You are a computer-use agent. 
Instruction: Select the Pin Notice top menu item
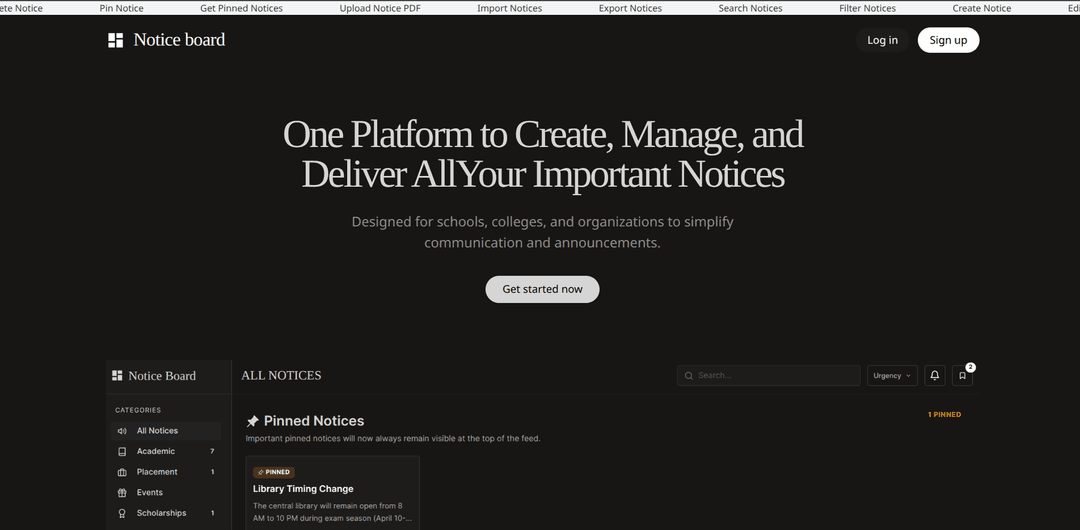click(121, 8)
